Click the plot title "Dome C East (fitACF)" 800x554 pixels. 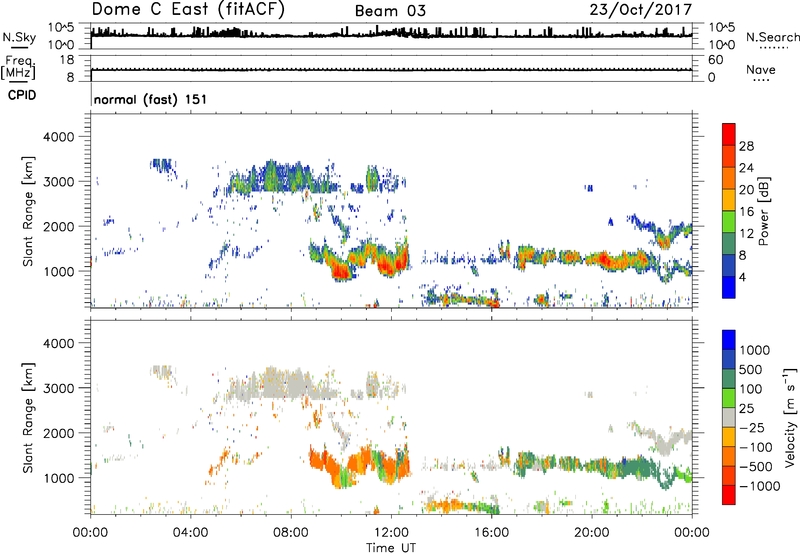pyautogui.click(x=188, y=10)
